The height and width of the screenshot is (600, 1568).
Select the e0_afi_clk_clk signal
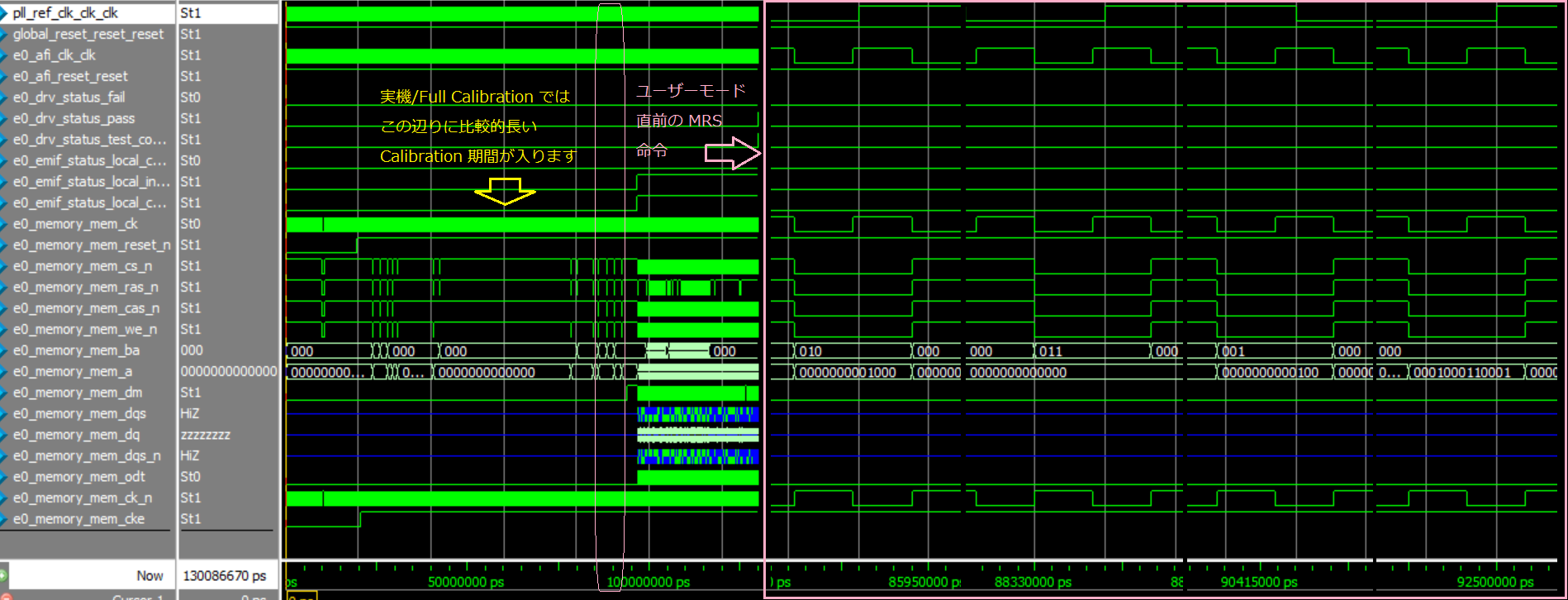[x=55, y=55]
